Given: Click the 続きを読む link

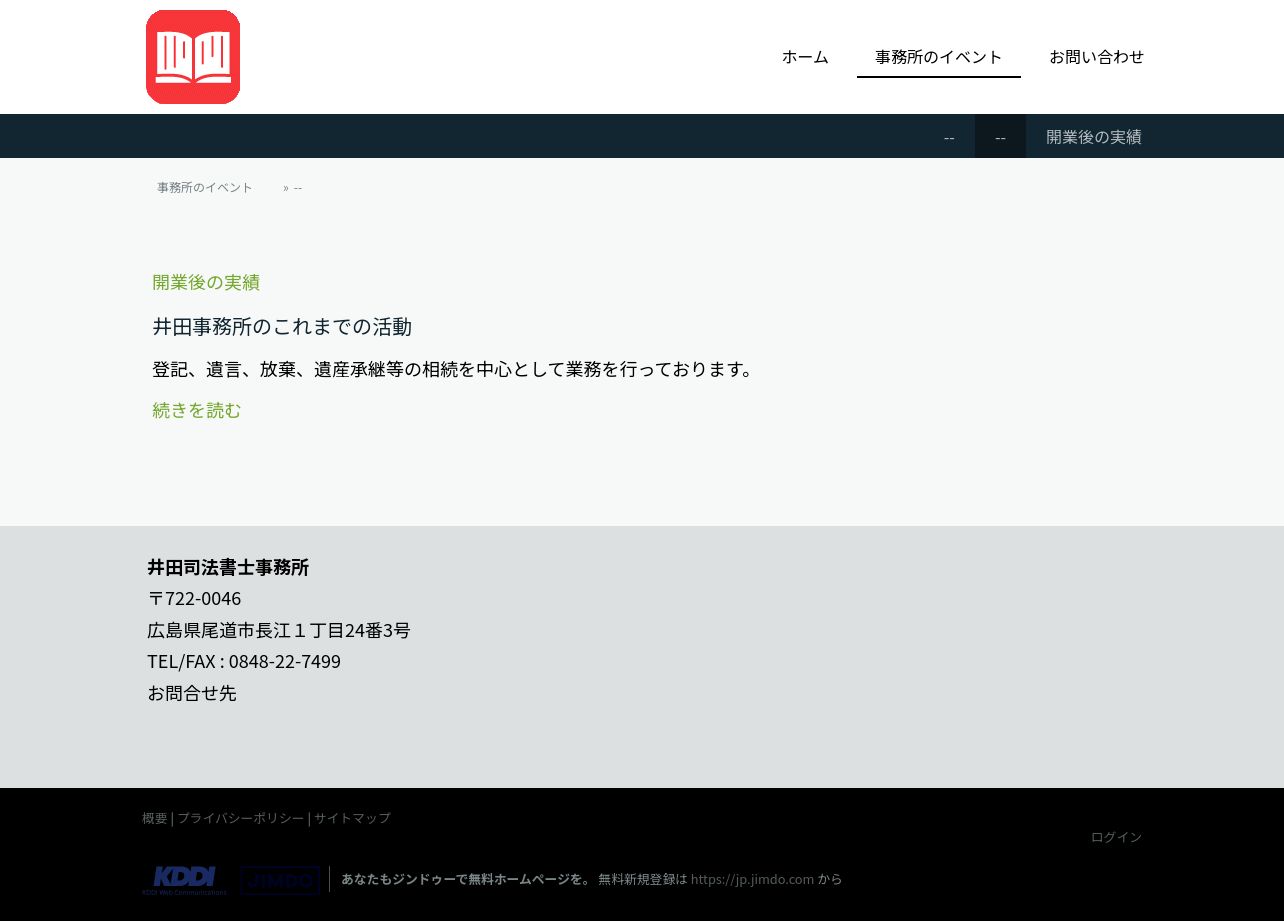Looking at the screenshot, I should [x=197, y=410].
